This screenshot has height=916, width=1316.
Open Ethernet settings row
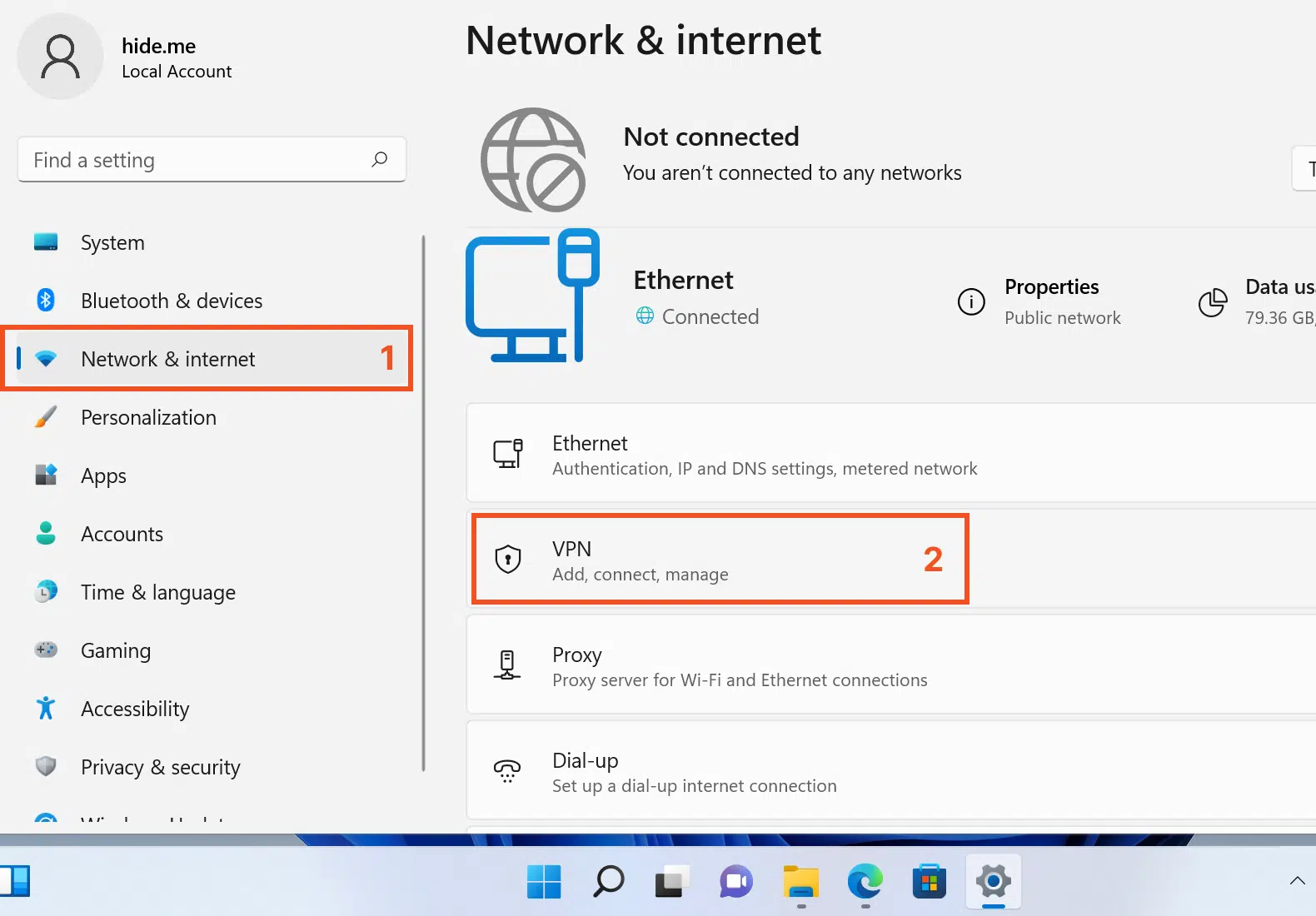click(x=891, y=453)
